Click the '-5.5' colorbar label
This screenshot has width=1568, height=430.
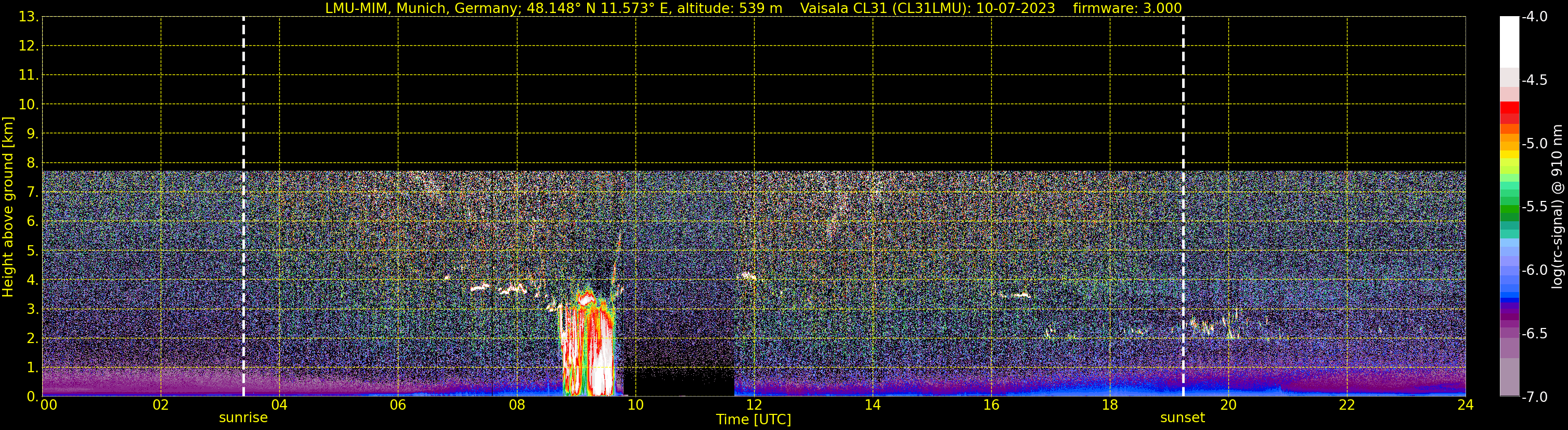tap(1534, 207)
